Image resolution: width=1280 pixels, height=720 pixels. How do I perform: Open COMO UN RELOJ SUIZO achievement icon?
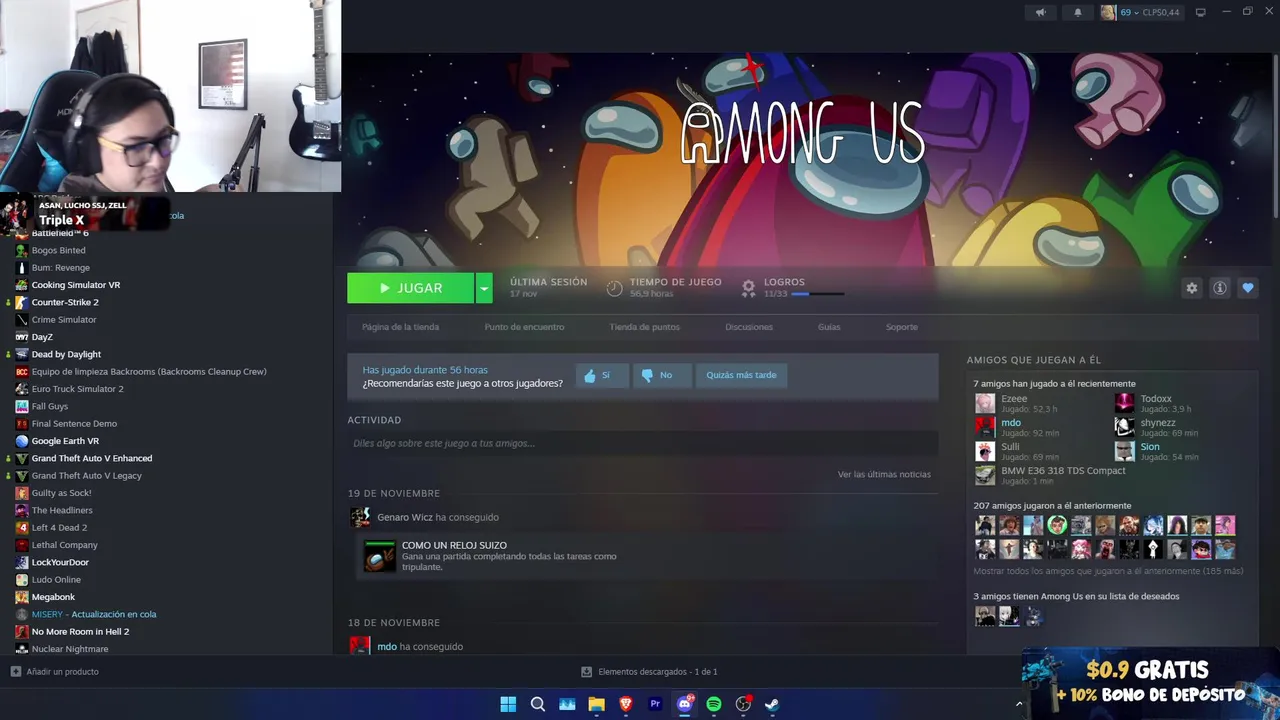point(379,556)
